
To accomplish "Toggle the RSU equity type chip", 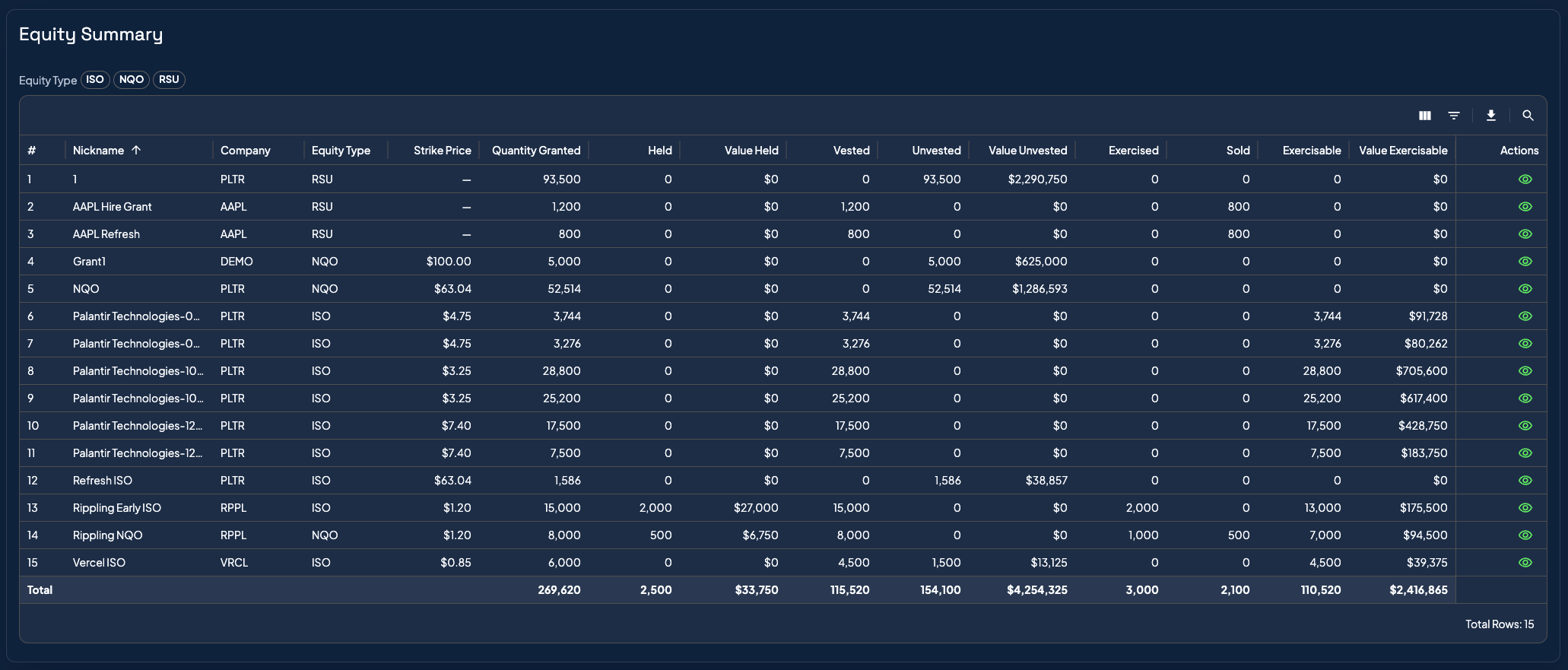I will 169,80.
